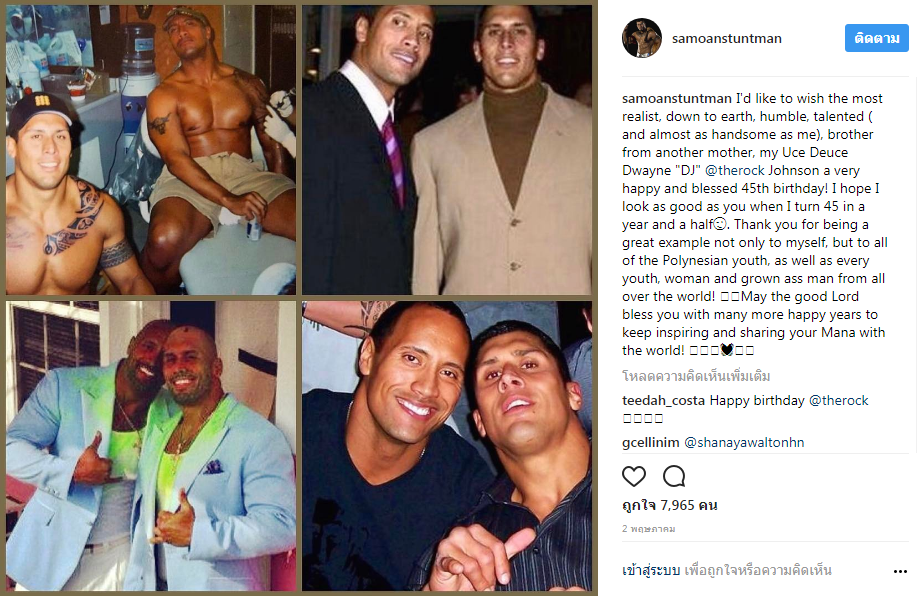Click the top-right photo of suited men
The image size is (917, 596).
pos(447,150)
